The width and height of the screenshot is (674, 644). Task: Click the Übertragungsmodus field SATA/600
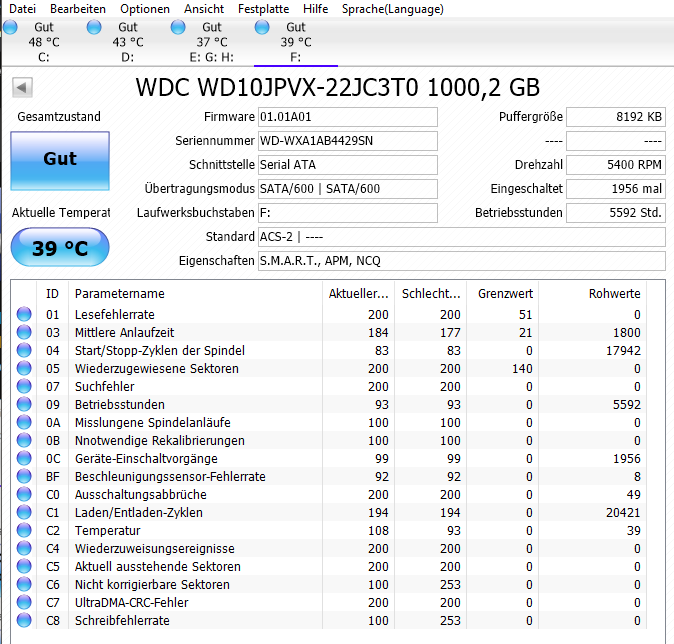pyautogui.click(x=347, y=189)
